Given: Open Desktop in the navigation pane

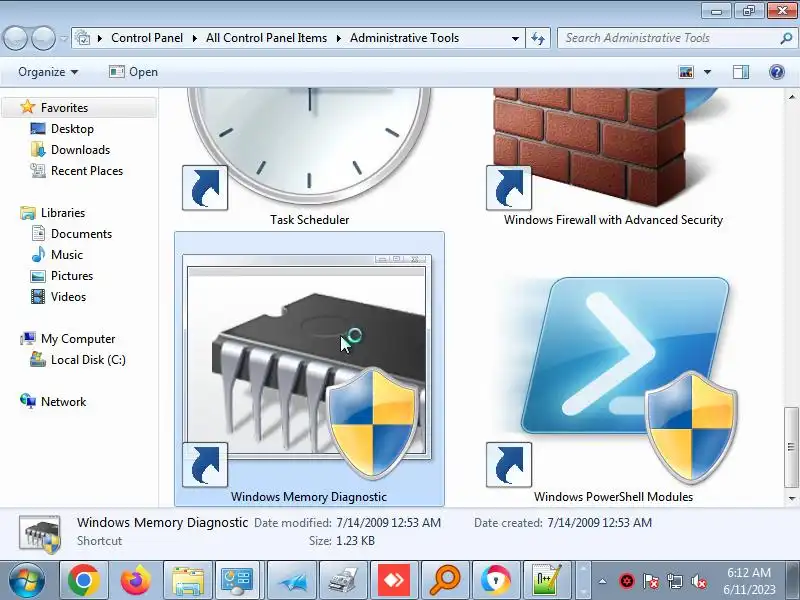Looking at the screenshot, I should [72, 129].
